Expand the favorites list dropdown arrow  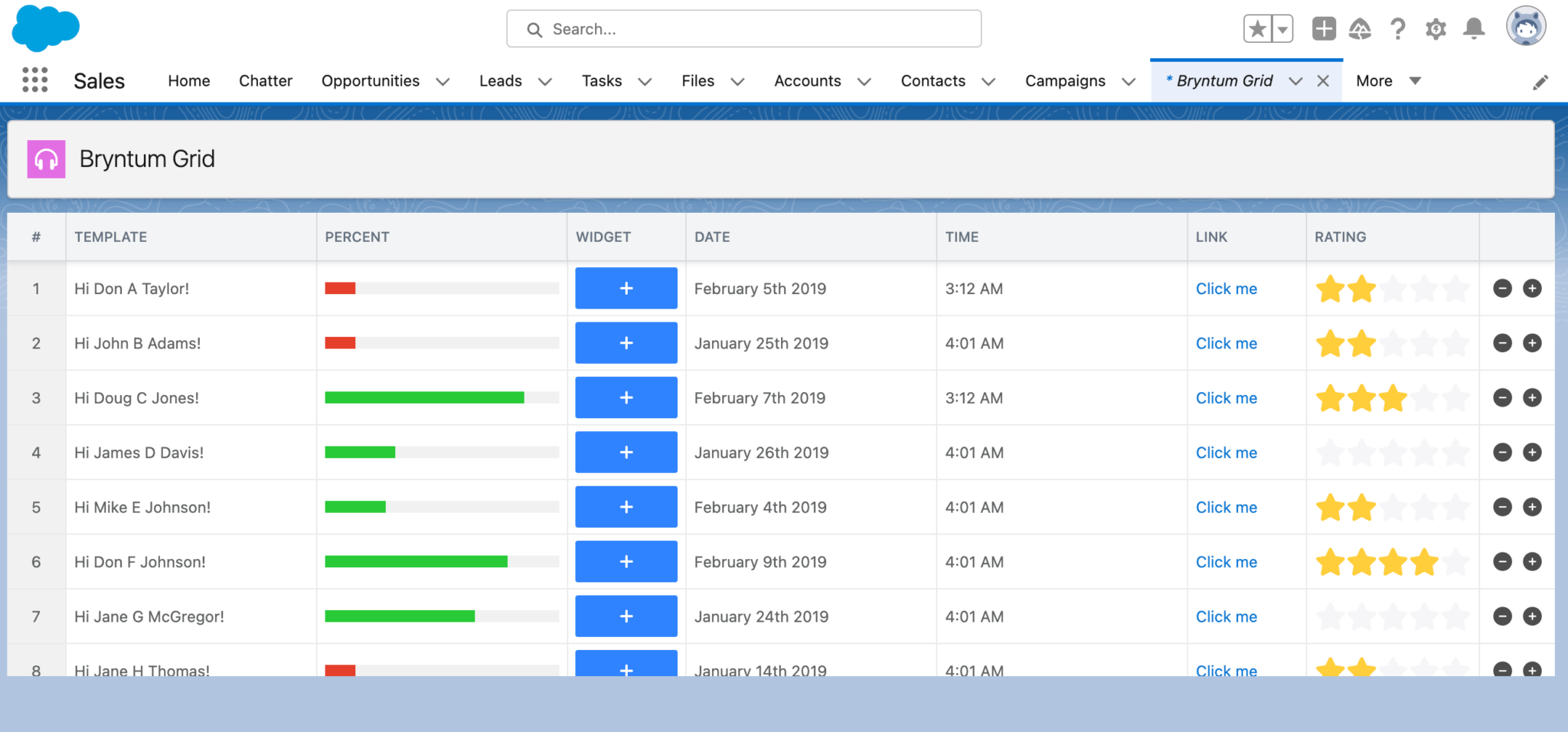pyautogui.click(x=1282, y=29)
